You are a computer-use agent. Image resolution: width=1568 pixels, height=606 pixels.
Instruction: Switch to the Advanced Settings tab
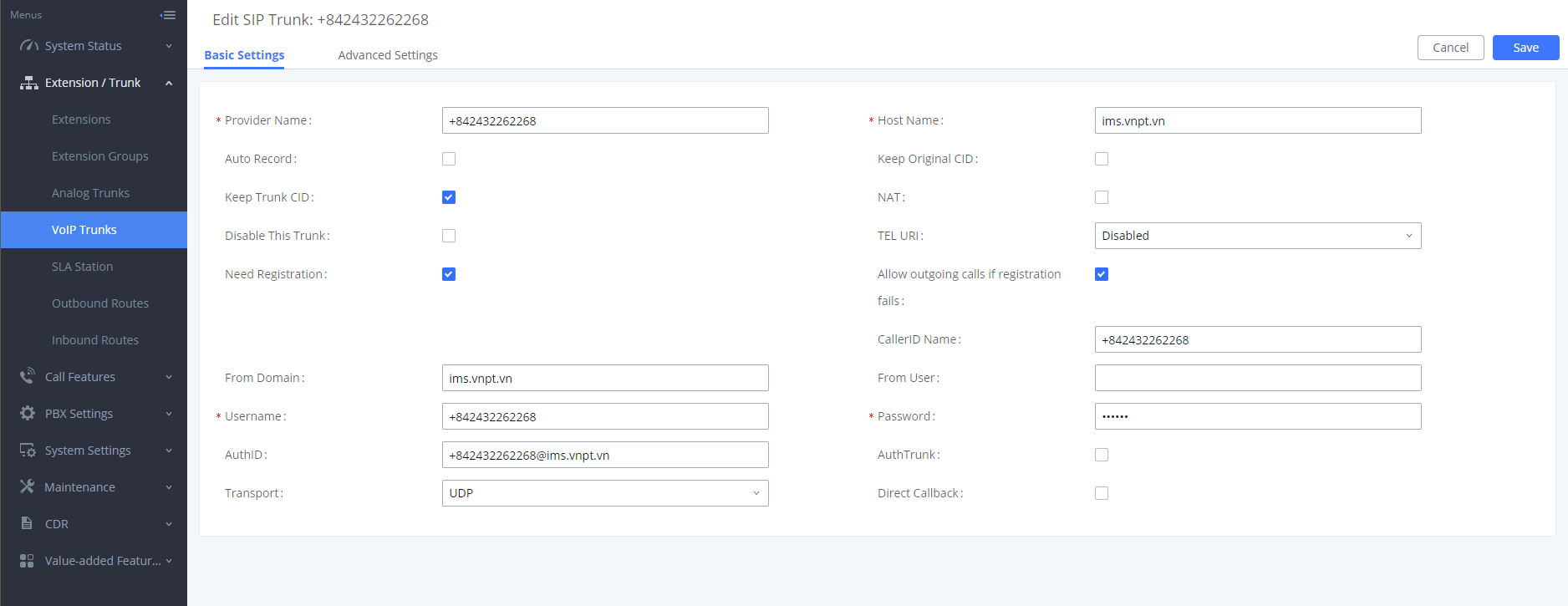(388, 55)
